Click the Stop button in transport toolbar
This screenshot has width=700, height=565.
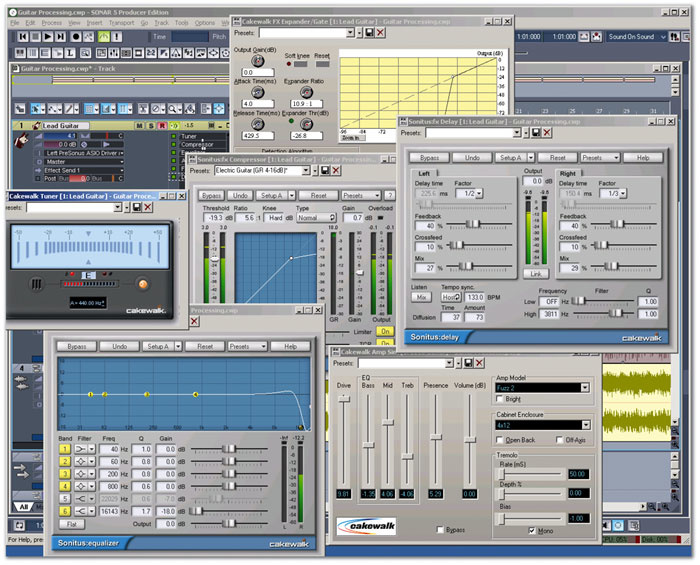(x=35, y=37)
